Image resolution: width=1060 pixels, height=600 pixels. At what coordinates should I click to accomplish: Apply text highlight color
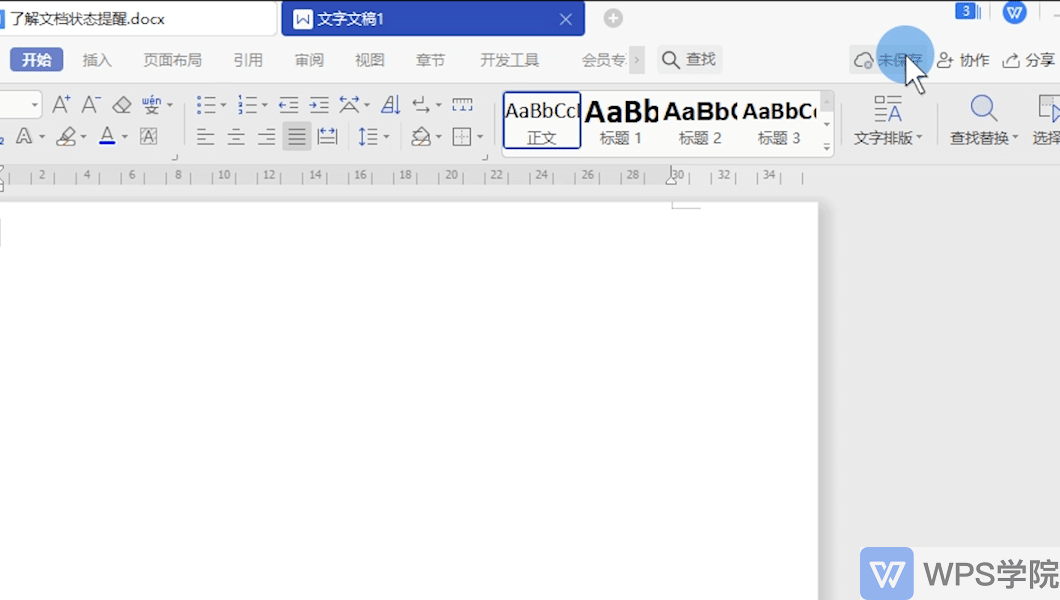pyautogui.click(x=66, y=137)
